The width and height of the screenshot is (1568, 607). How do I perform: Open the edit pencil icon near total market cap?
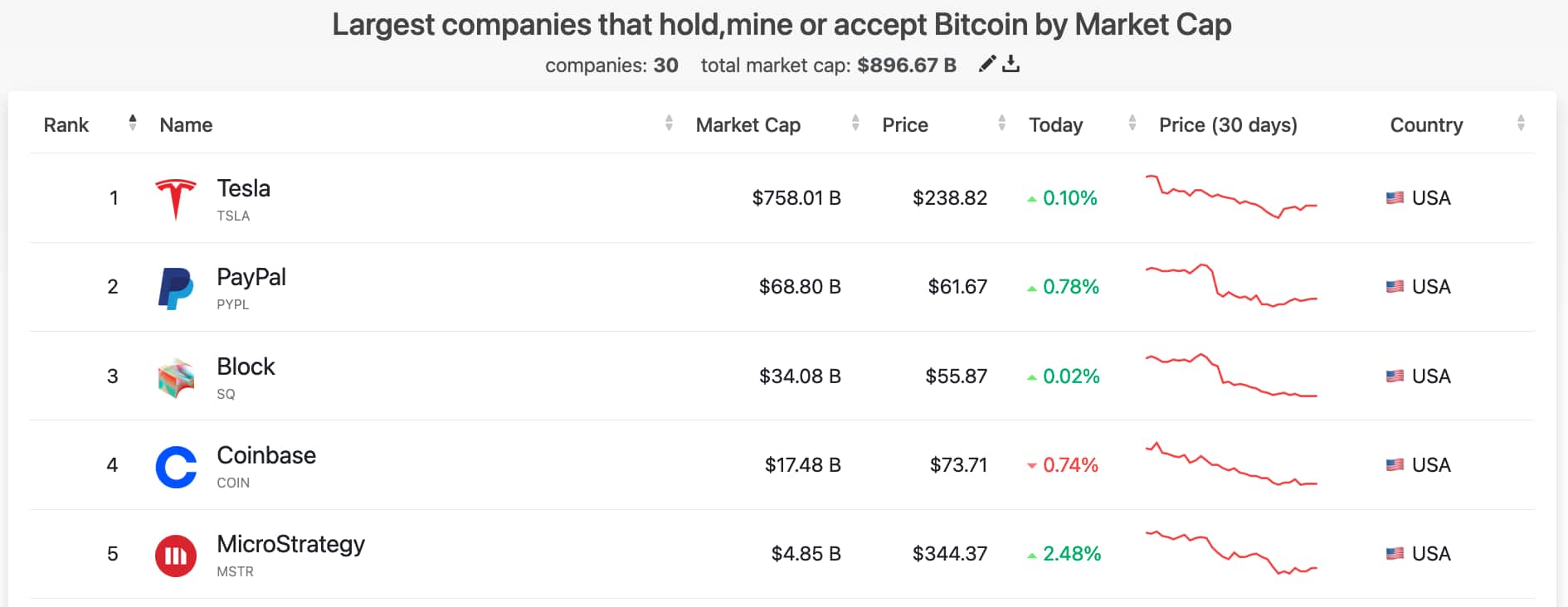(986, 64)
